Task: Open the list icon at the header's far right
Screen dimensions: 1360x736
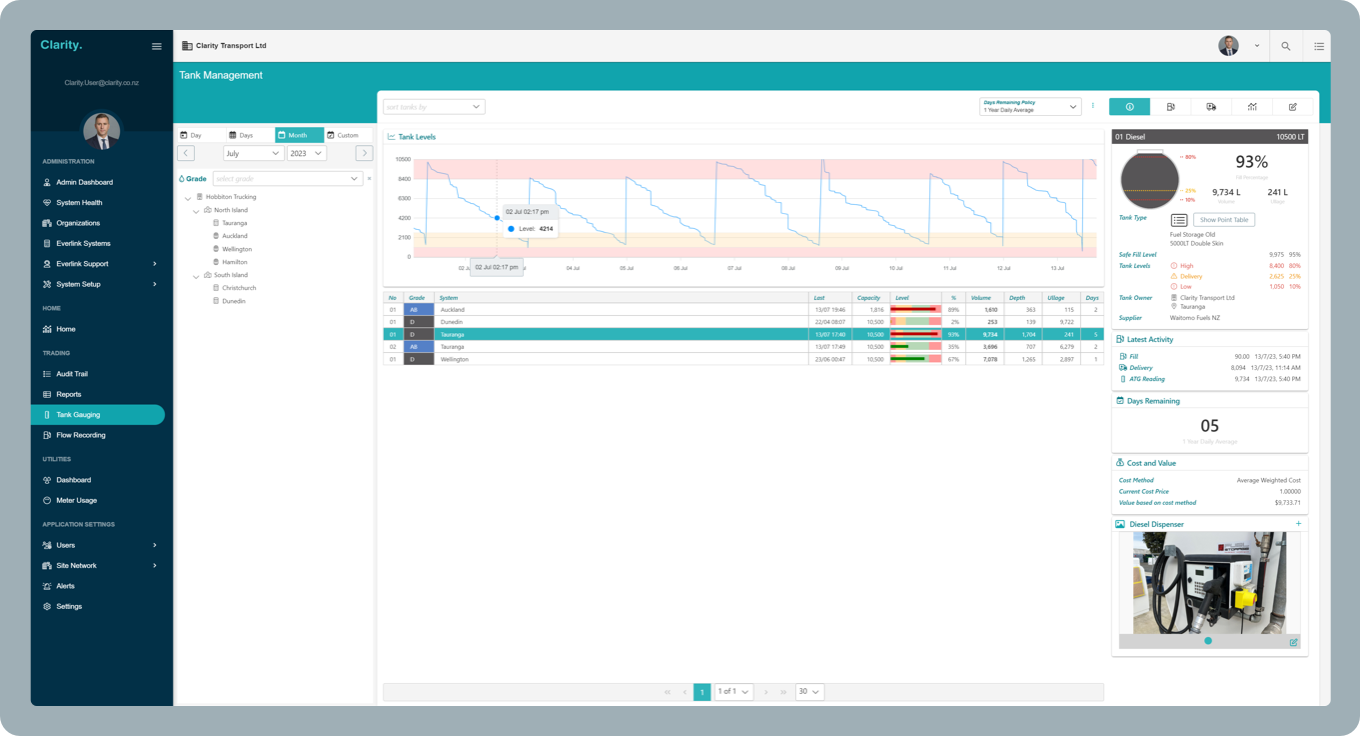Action: pos(1319,46)
